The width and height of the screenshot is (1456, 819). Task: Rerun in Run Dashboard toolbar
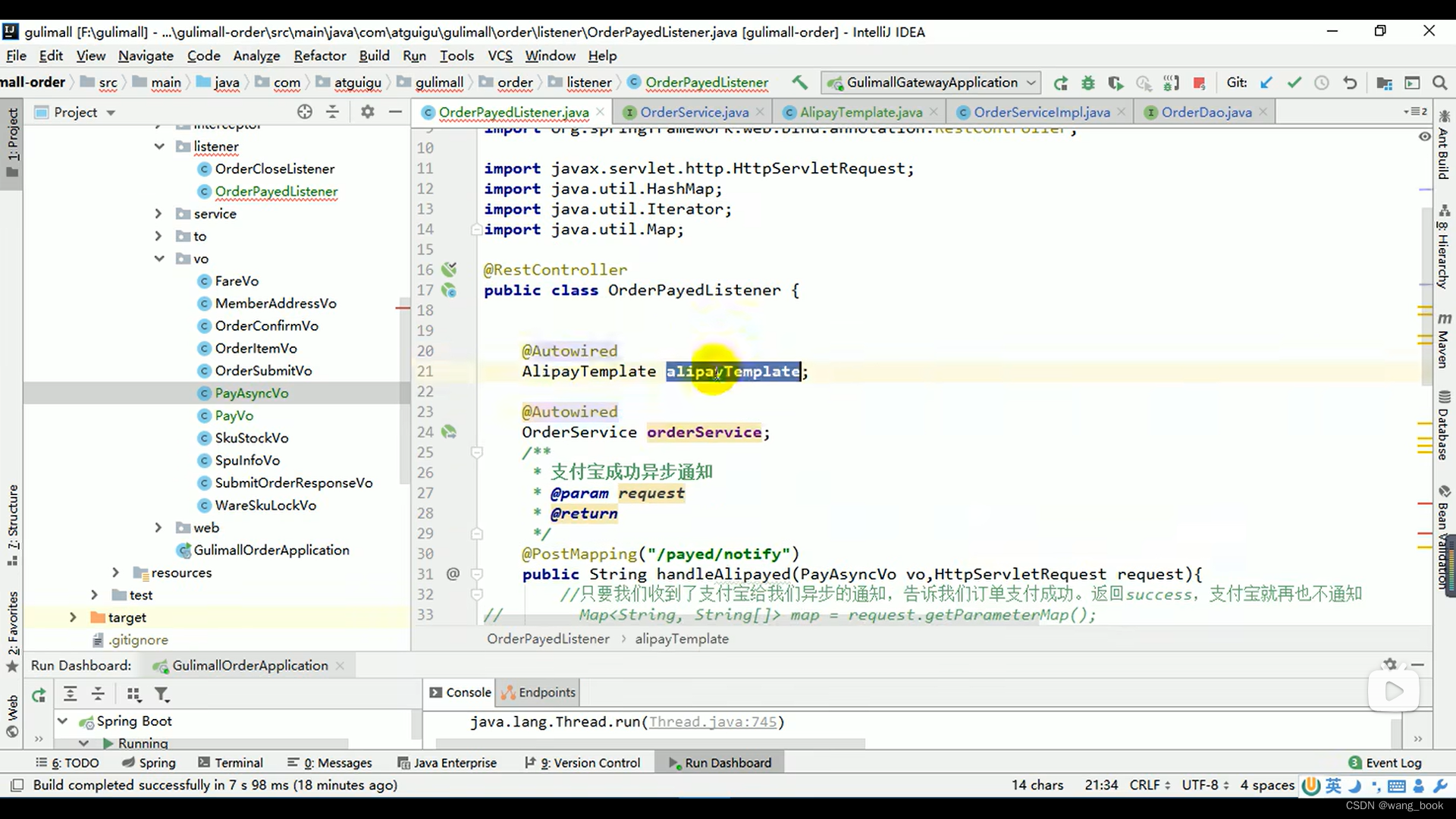point(39,694)
